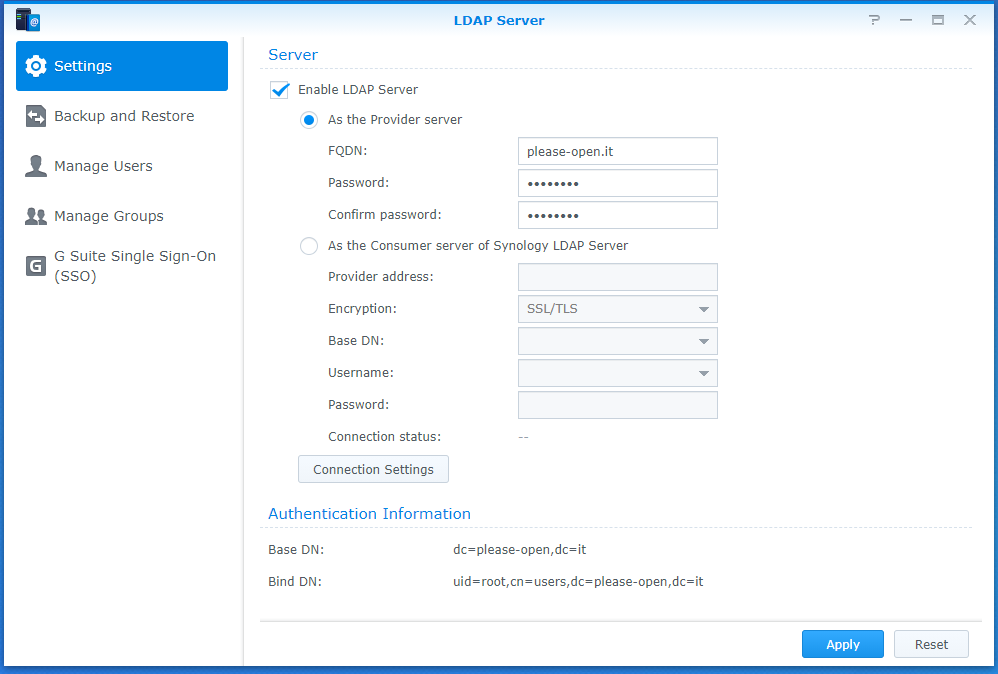This screenshot has width=998, height=674.
Task: Click the Manage Groups people icon
Action: pyautogui.click(x=36, y=216)
